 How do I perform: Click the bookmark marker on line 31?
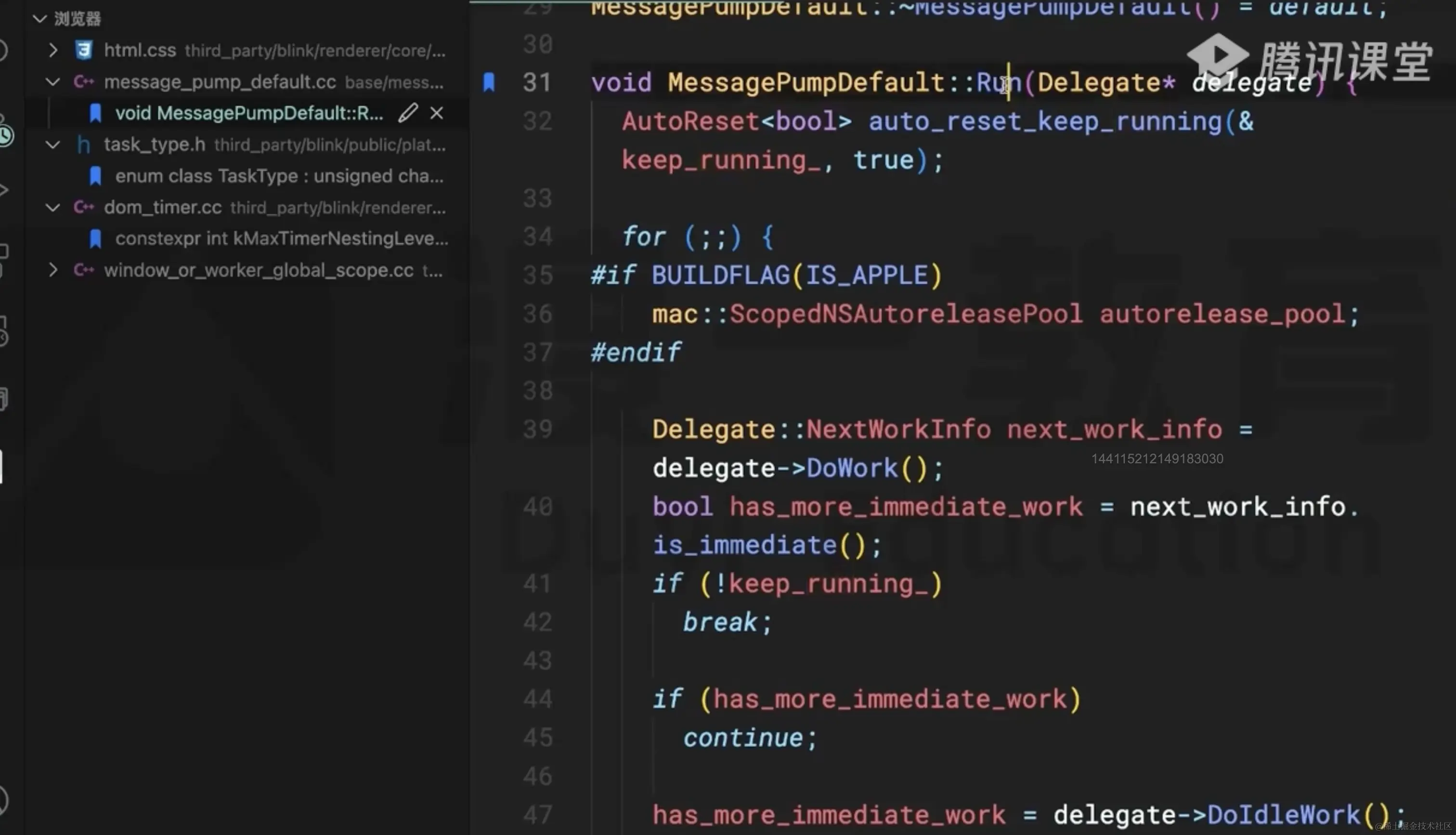489,82
